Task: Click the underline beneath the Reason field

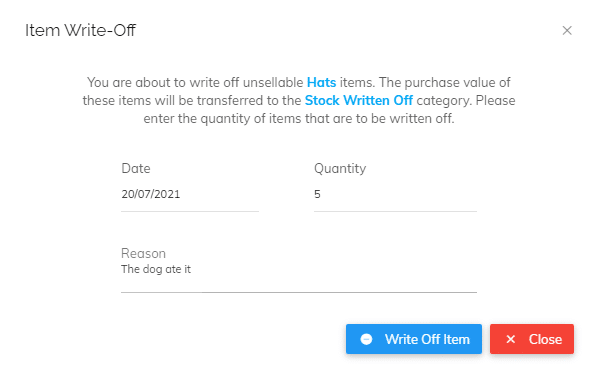Action: [x=299, y=292]
